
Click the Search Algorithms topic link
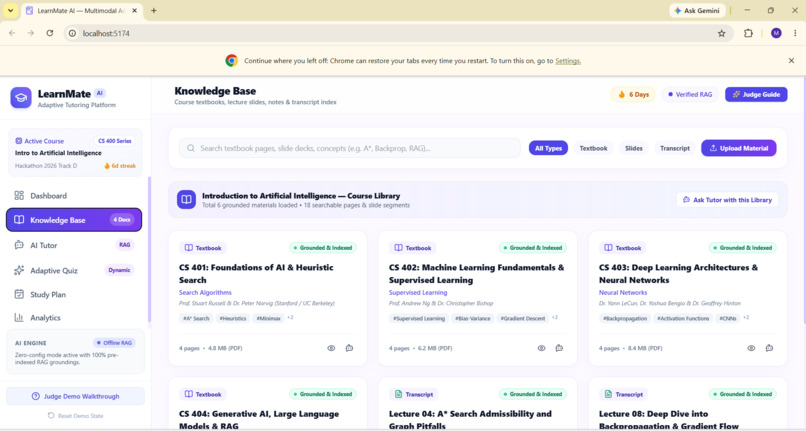tap(205, 292)
